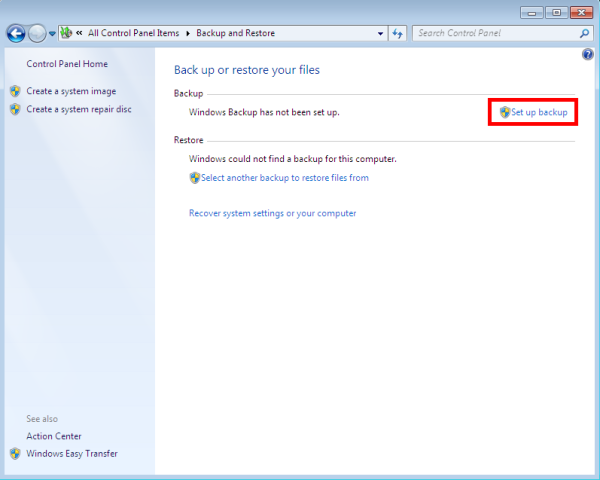
Task: Open Create a system repair disc
Action: [79, 109]
